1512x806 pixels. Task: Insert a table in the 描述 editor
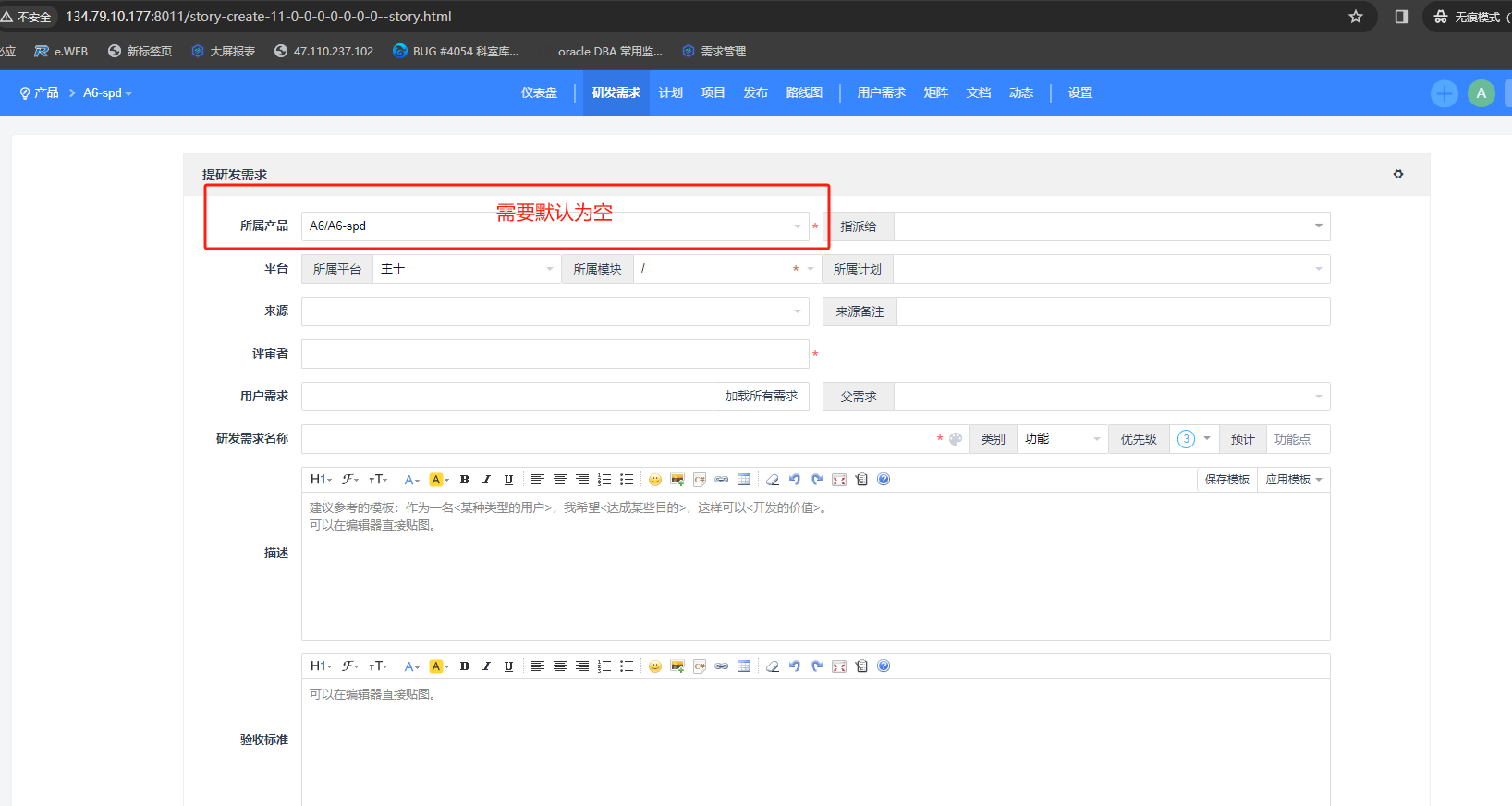tap(744, 480)
